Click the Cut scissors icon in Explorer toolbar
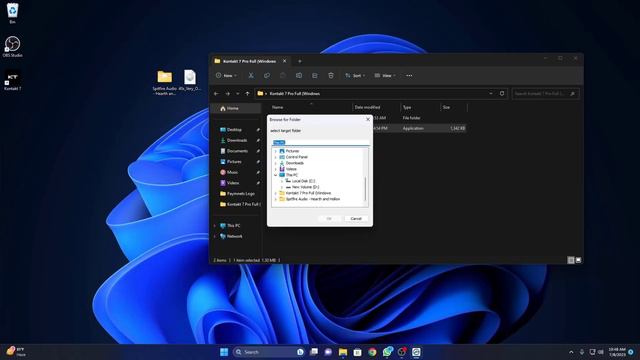Image resolution: width=640 pixels, height=360 pixels. tap(251, 76)
